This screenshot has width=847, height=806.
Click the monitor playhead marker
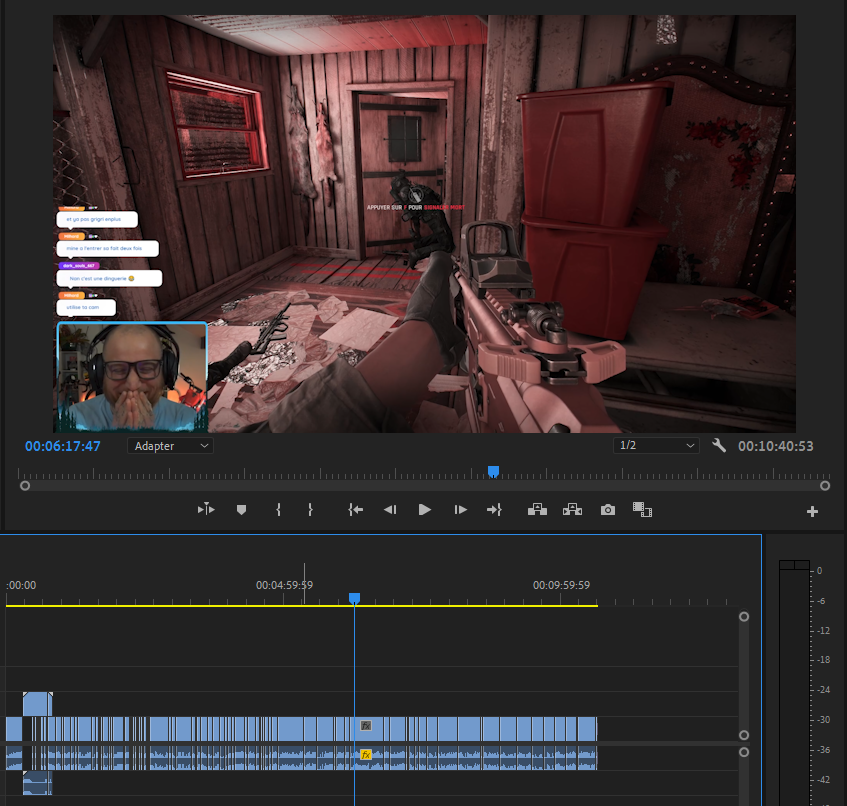[x=493, y=472]
